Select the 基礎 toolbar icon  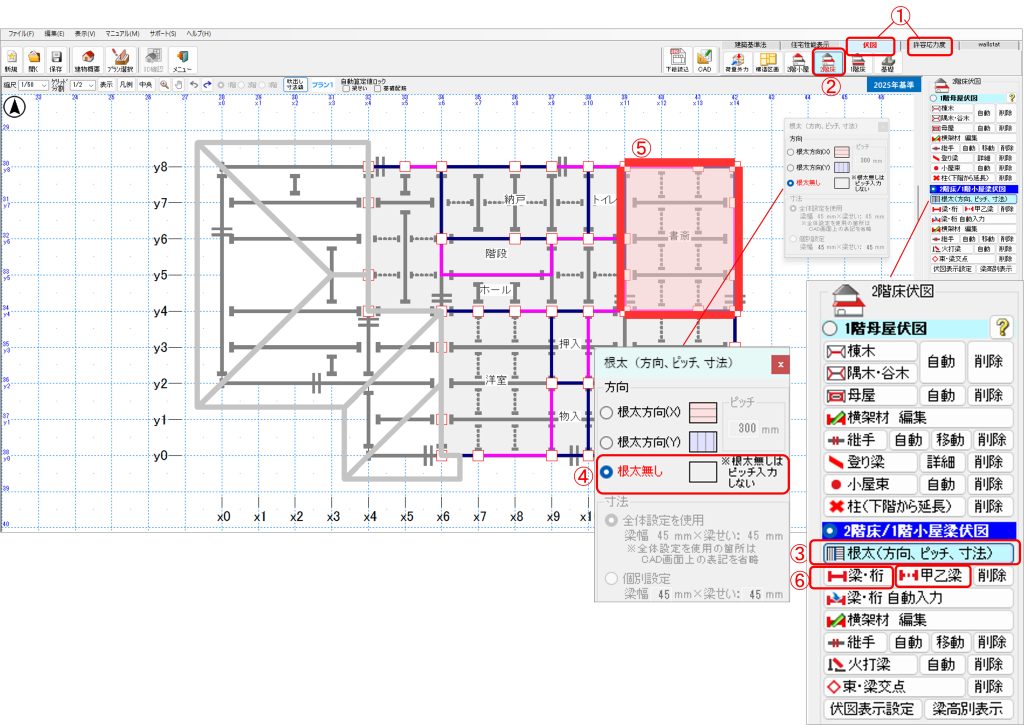point(888,62)
